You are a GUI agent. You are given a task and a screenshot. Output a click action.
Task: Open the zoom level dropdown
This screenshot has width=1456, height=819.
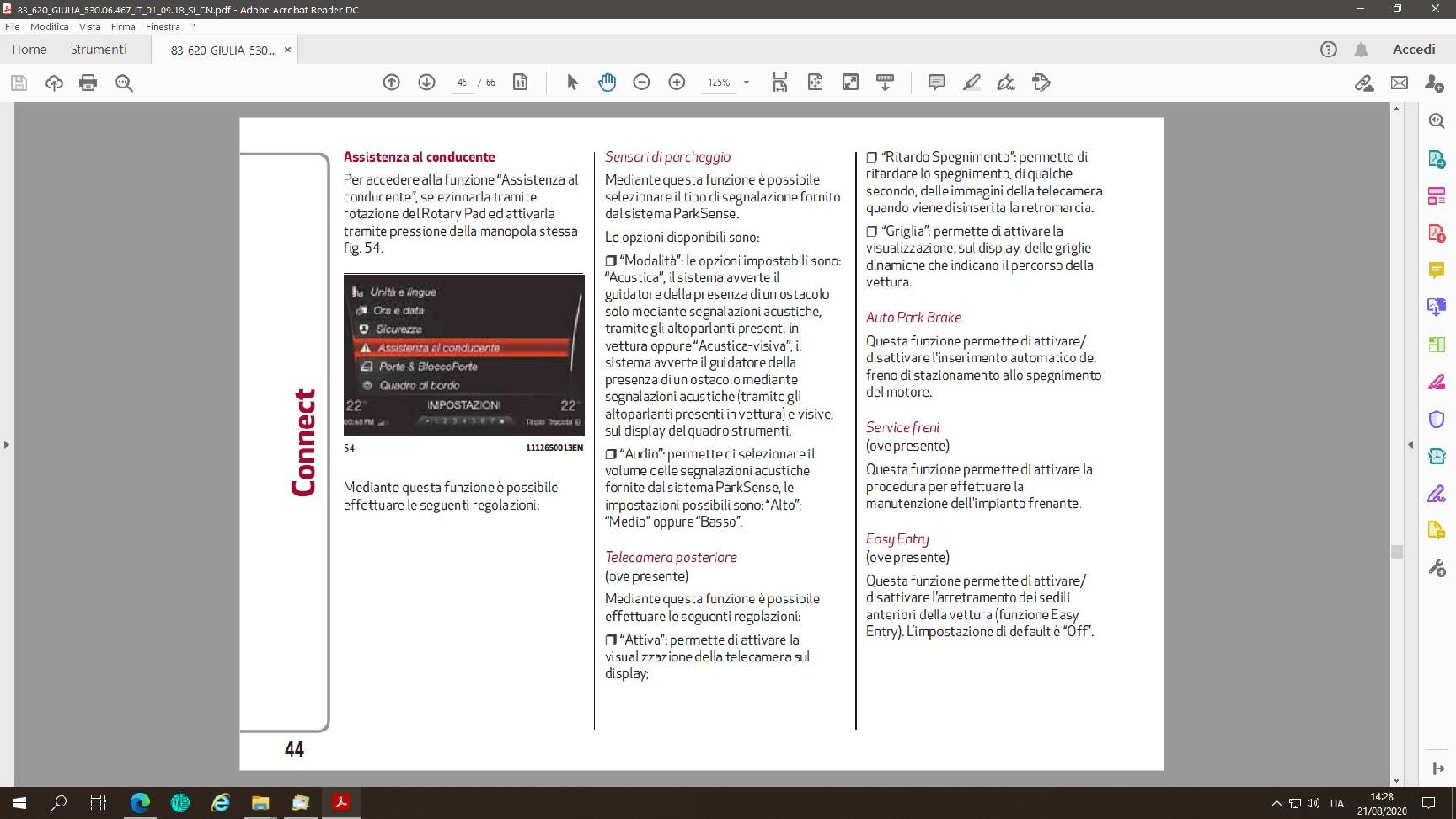[747, 83]
